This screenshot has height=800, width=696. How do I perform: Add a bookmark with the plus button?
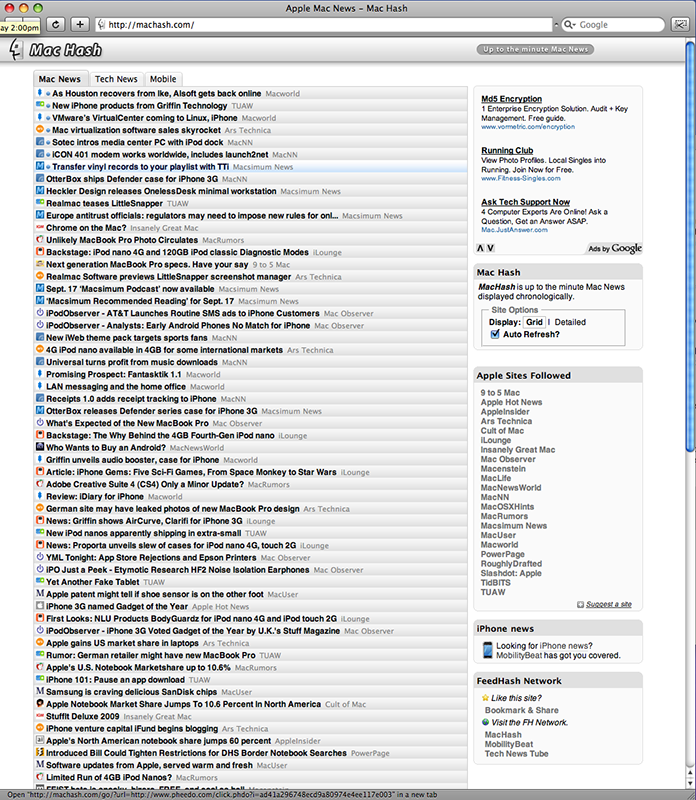pyautogui.click(x=80, y=24)
